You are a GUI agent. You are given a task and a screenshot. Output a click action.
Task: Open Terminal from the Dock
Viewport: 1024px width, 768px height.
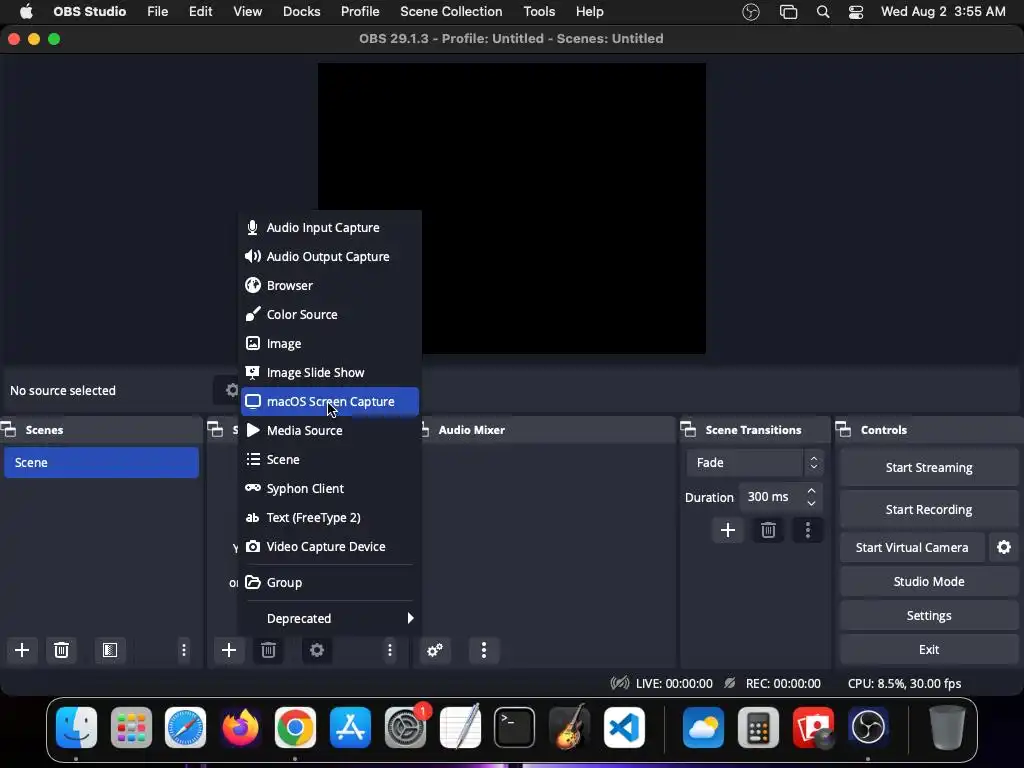pyautogui.click(x=515, y=728)
